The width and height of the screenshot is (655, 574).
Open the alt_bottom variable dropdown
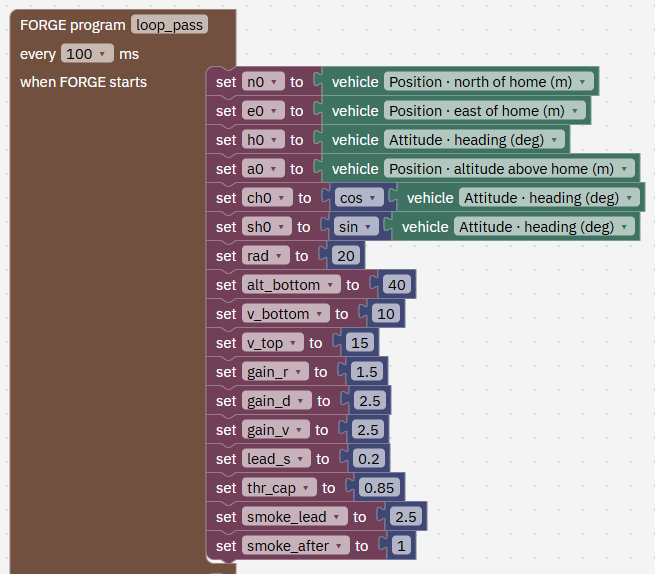pos(291,285)
